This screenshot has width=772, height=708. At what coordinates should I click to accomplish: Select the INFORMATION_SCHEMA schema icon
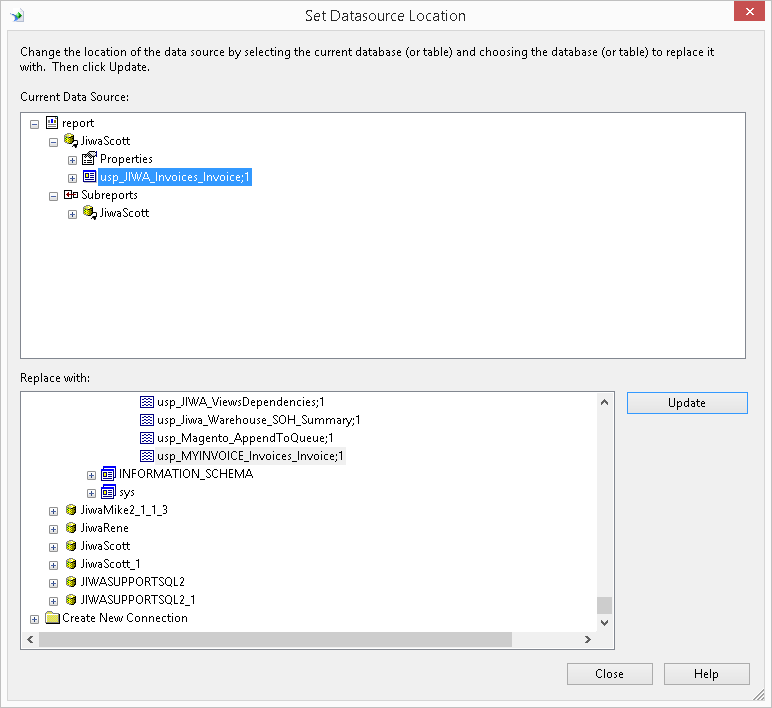109,474
